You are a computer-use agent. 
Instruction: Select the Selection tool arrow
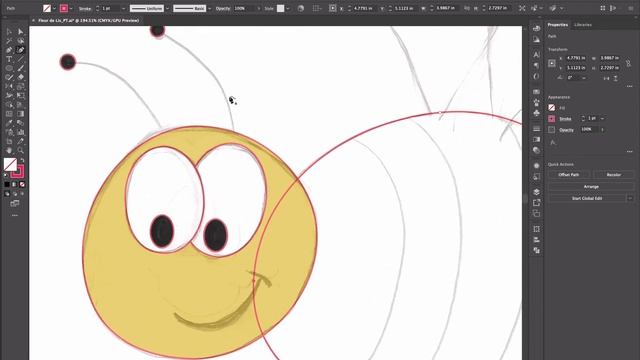point(9,31)
